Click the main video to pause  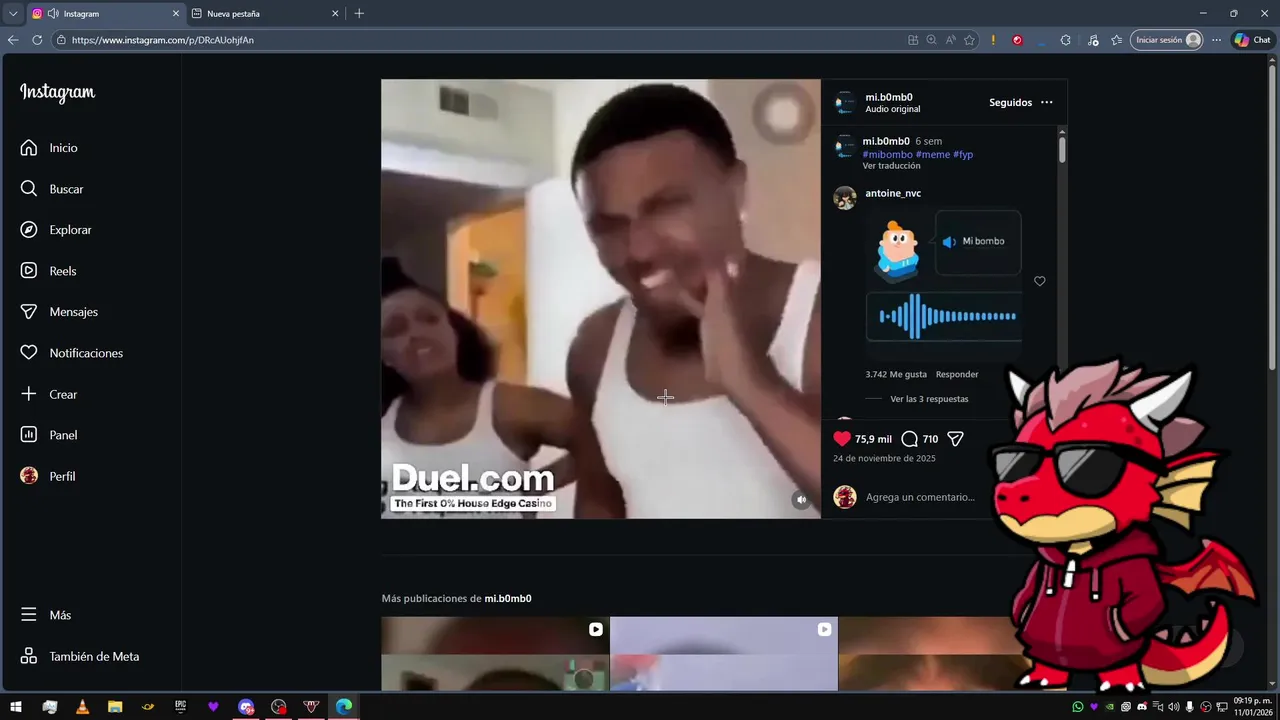[600, 298]
